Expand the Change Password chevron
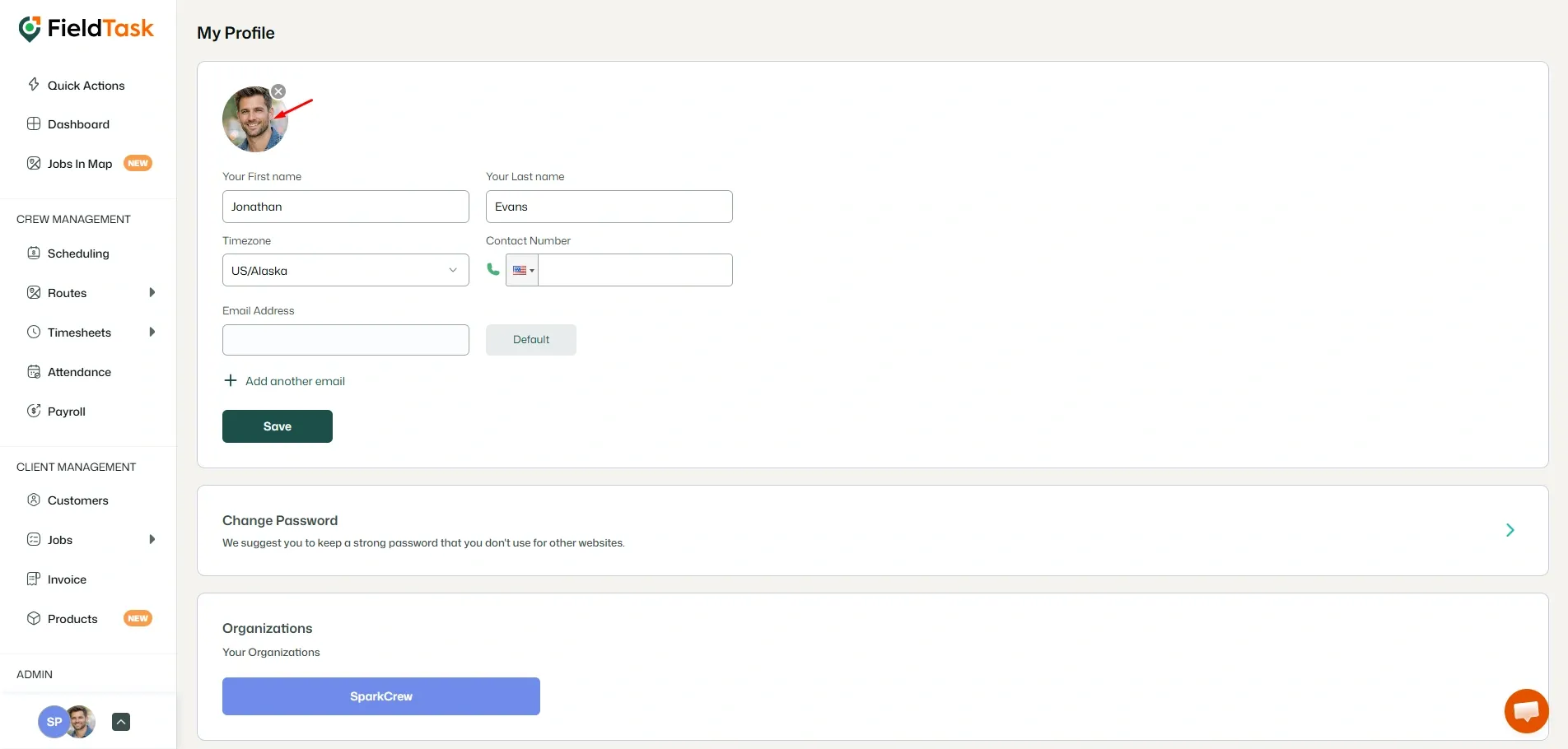The image size is (1568, 749). click(x=1510, y=530)
